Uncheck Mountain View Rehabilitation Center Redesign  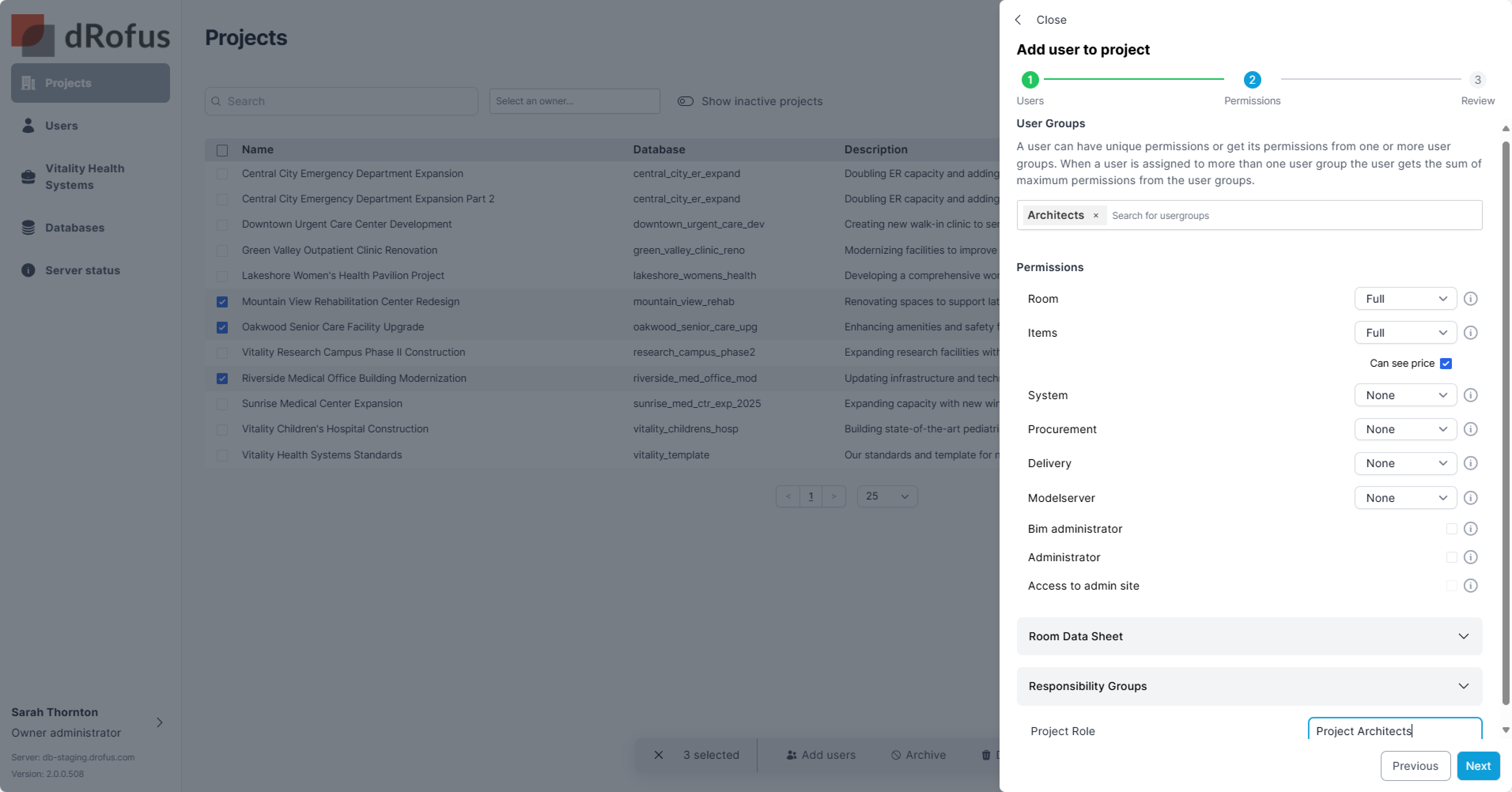[x=222, y=302]
